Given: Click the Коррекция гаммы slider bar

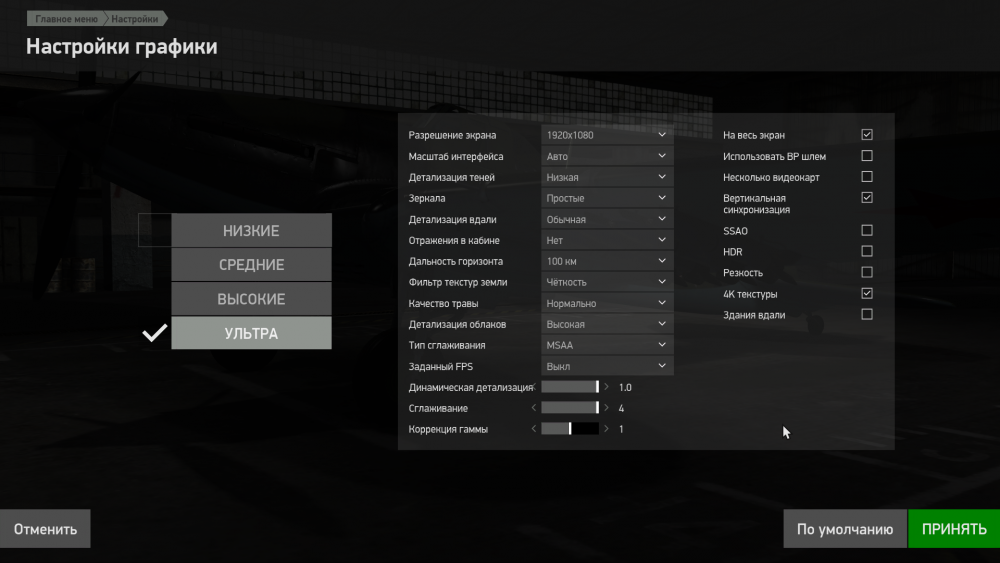Looking at the screenshot, I should (570, 429).
